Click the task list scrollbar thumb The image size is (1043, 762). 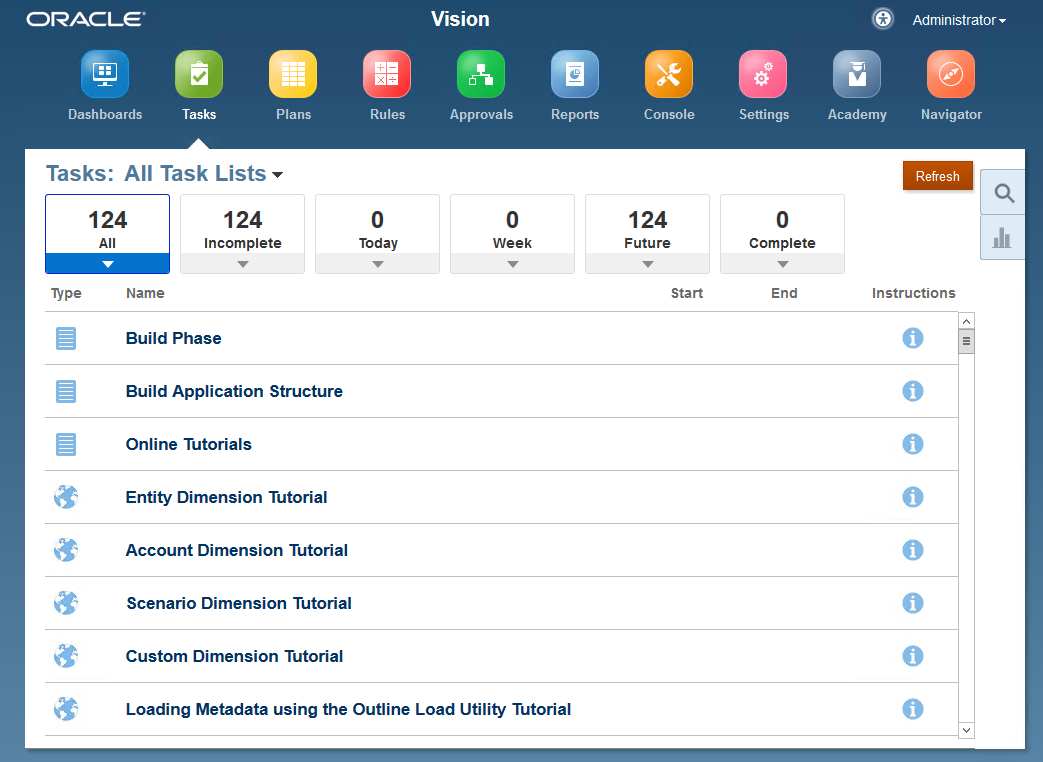967,342
